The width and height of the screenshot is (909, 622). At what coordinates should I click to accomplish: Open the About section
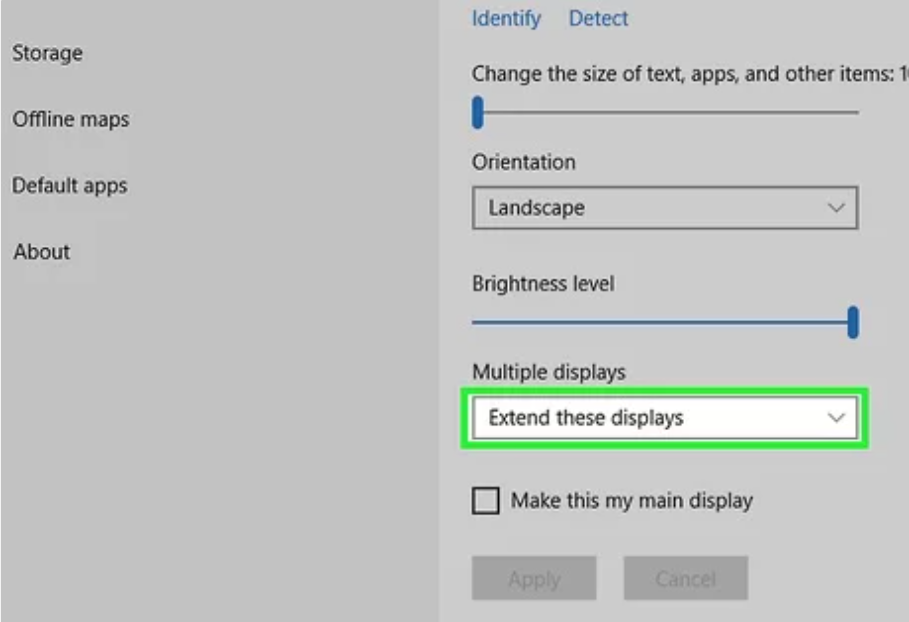tap(42, 252)
